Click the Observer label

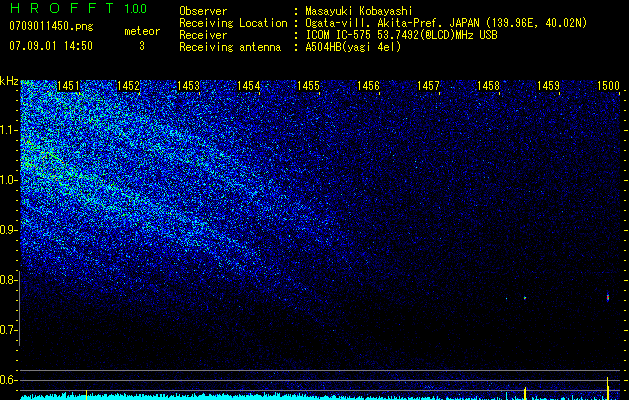(x=203, y=12)
